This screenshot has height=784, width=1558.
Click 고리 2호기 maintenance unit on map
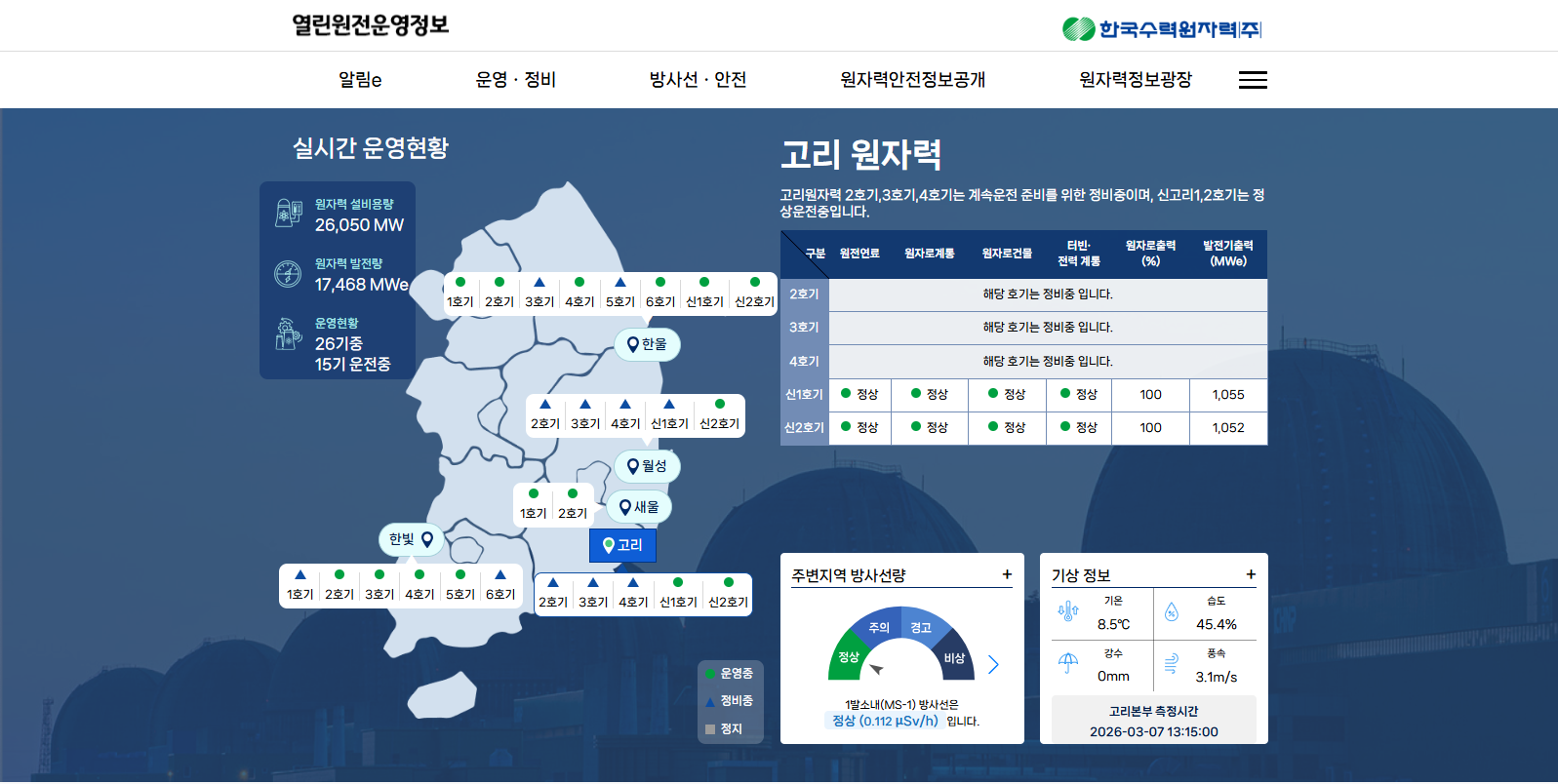(553, 594)
